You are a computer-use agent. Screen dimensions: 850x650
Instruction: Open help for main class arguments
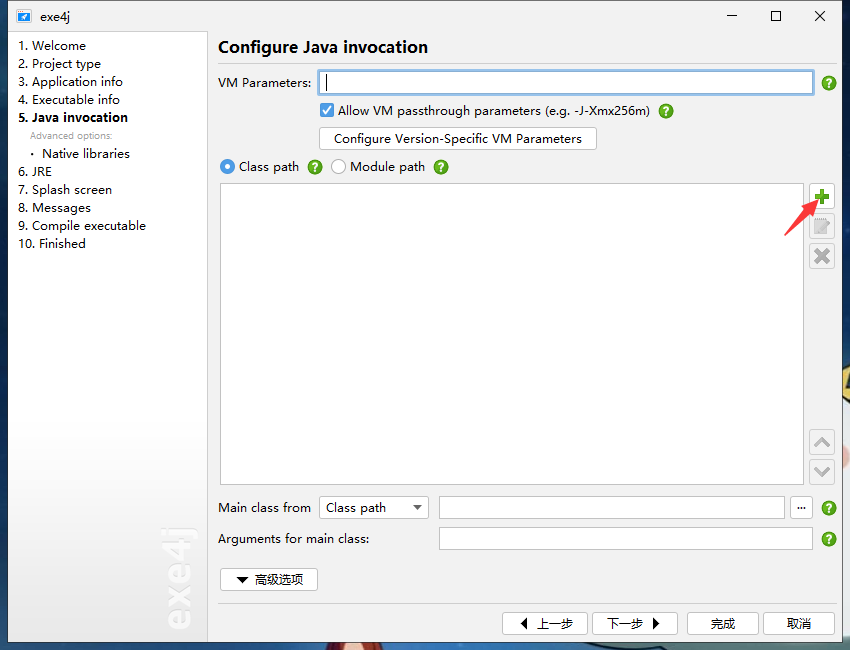829,539
